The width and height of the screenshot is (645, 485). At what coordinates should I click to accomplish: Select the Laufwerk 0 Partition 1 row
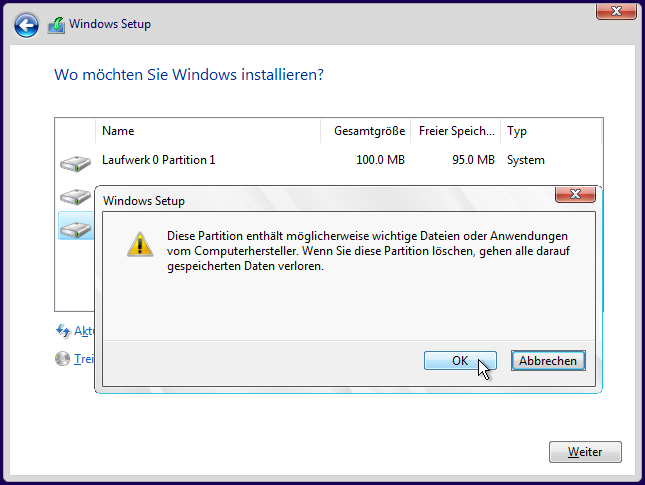[x=329, y=160]
